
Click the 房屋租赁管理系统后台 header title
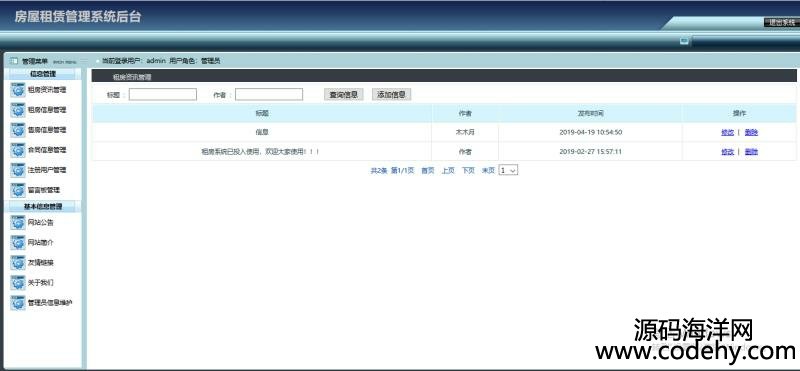[78, 17]
